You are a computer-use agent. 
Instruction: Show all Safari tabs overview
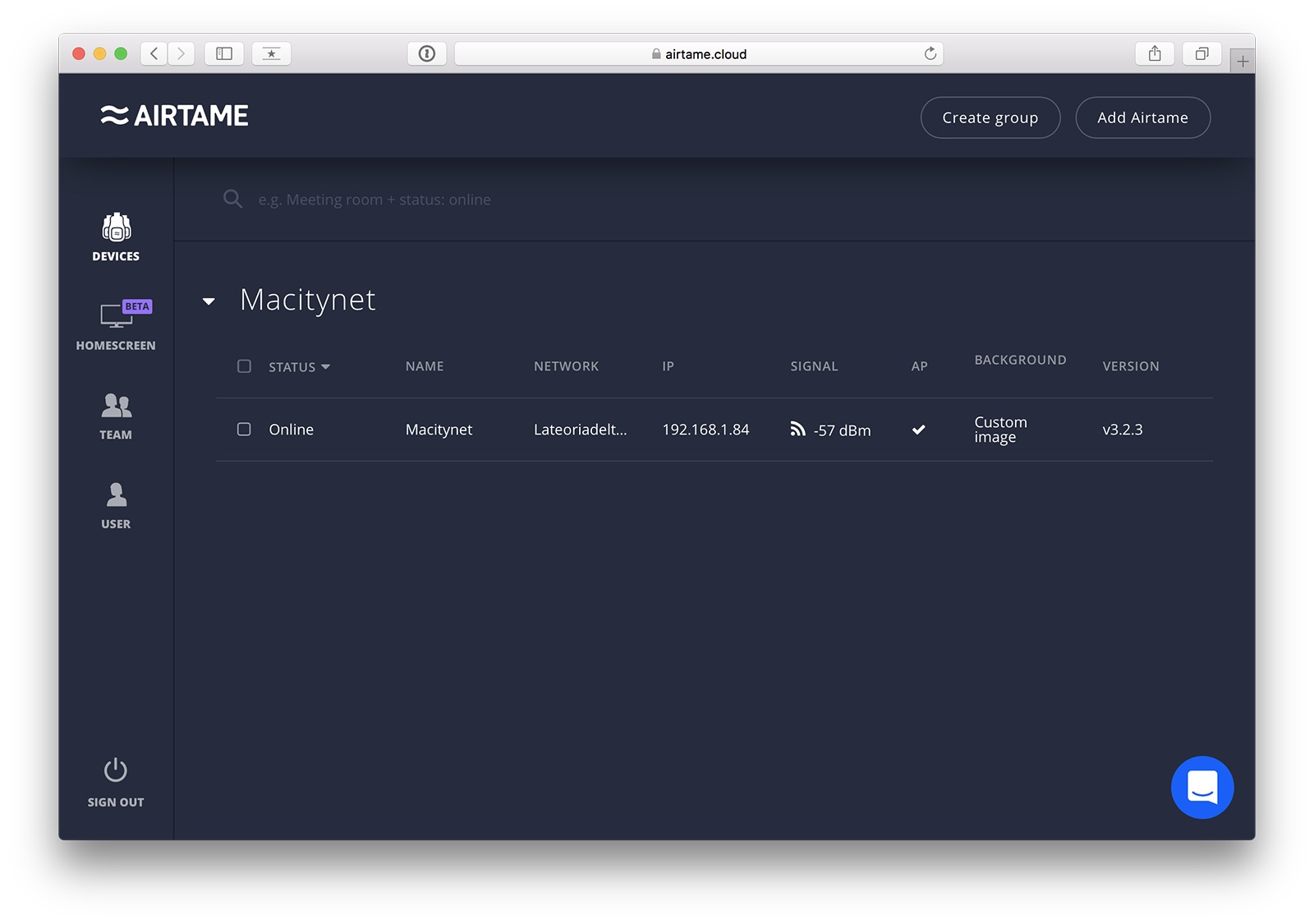[x=1202, y=53]
